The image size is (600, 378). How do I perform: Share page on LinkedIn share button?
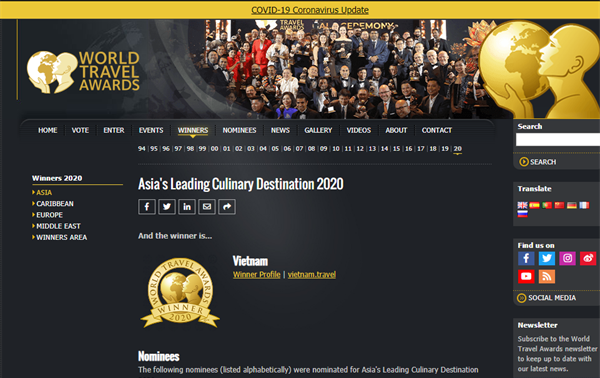187,207
